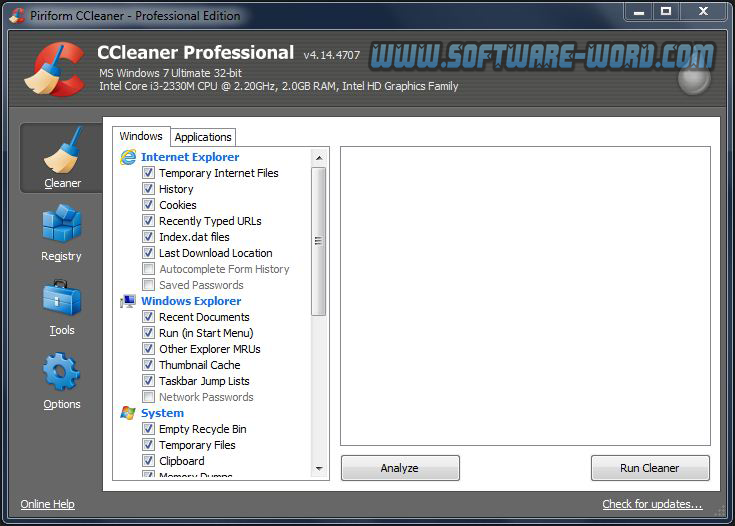Screen dimensions: 735x526
Task: Click the Tools label in sidebar
Action: [62, 330]
